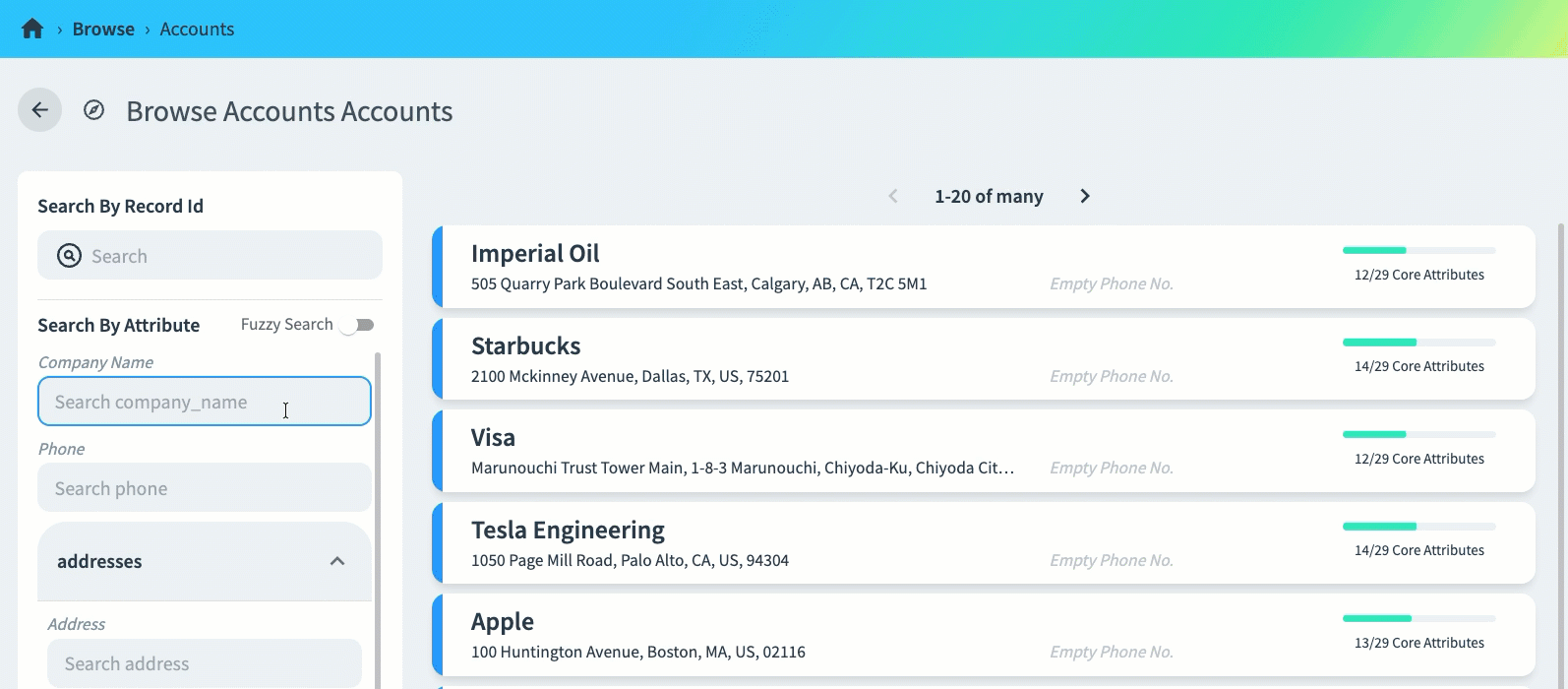The image size is (1568, 689).
Task: Click the Starbucks core attributes progress bar
Action: click(x=1419, y=343)
